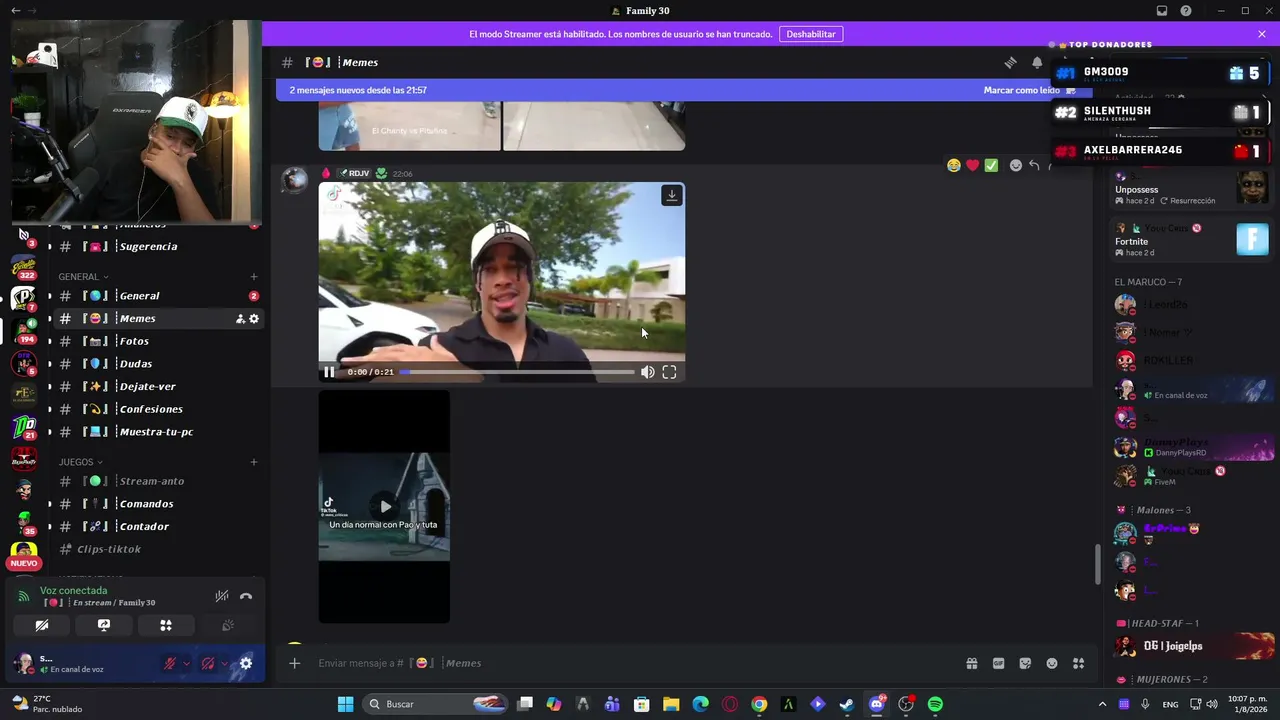Screen dimensions: 1280x720
Task: Click the message input for Memes
Action: click(x=630, y=663)
